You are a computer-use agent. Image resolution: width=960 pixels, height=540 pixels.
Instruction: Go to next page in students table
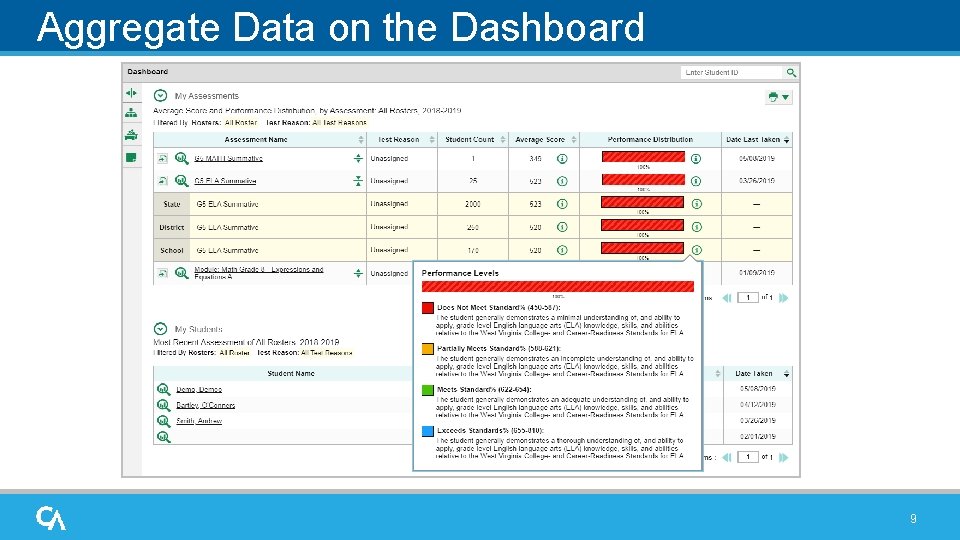(784, 457)
